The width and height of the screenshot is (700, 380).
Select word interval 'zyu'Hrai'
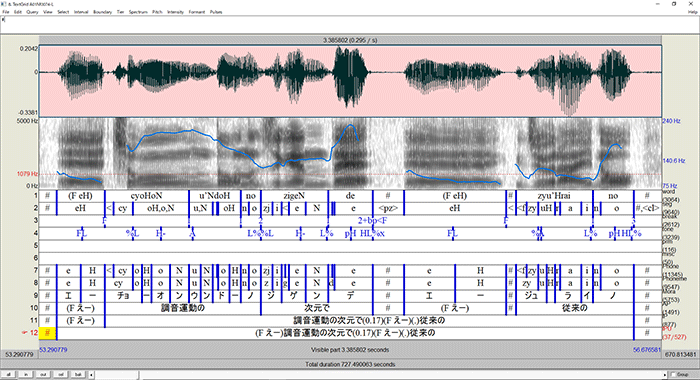(x=554, y=196)
